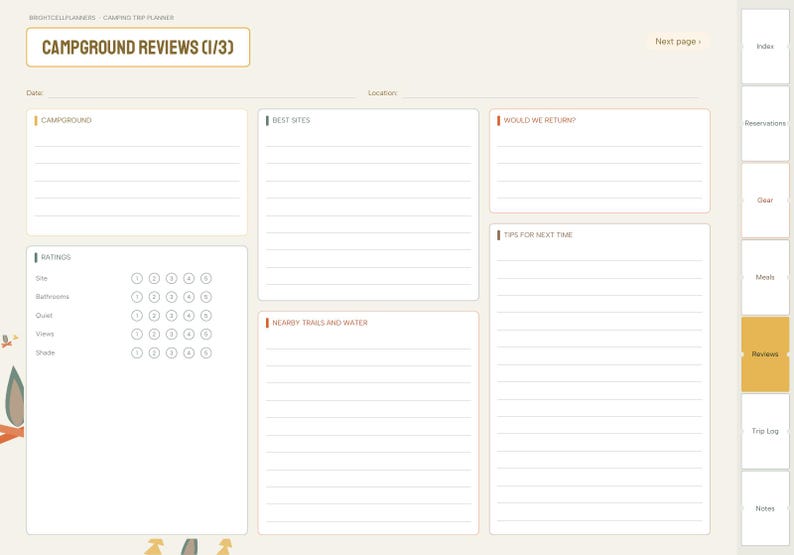
Task: Click the Location input line
Action: pyautogui.click(x=552, y=93)
